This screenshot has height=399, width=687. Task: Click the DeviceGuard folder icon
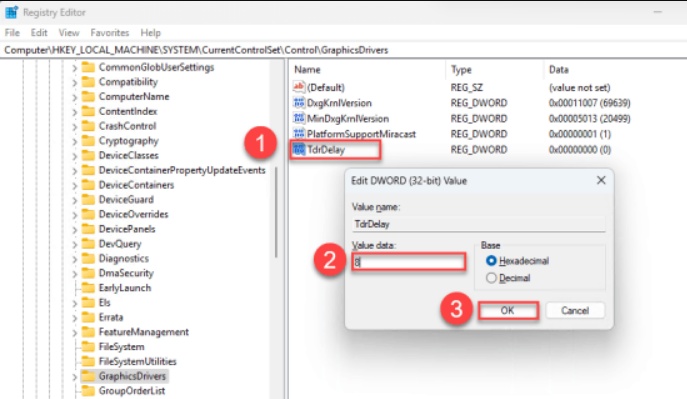(88, 200)
